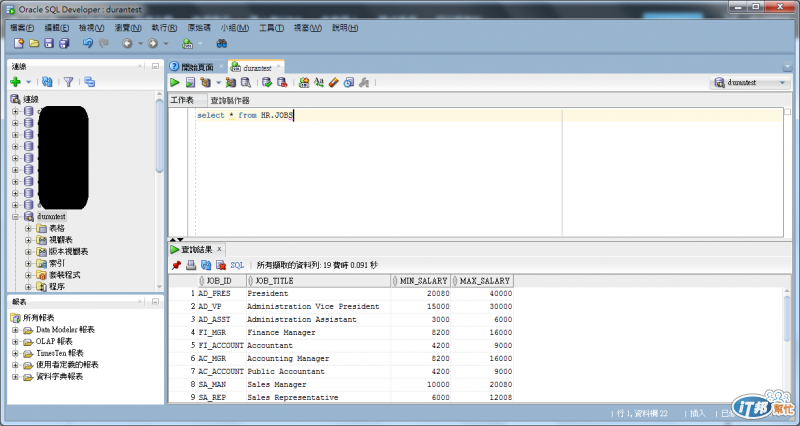Open the Back button history dropdown arrow

pyautogui.click(x=140, y=44)
